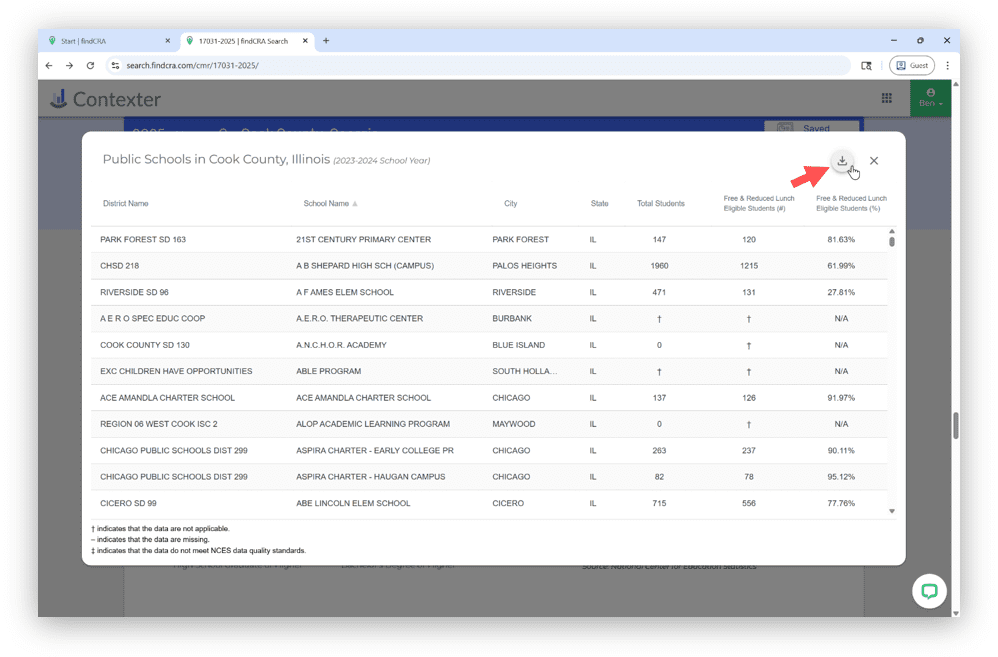Open Chrome's three-dot menu
This screenshot has height=657, width=998.
(x=946, y=66)
